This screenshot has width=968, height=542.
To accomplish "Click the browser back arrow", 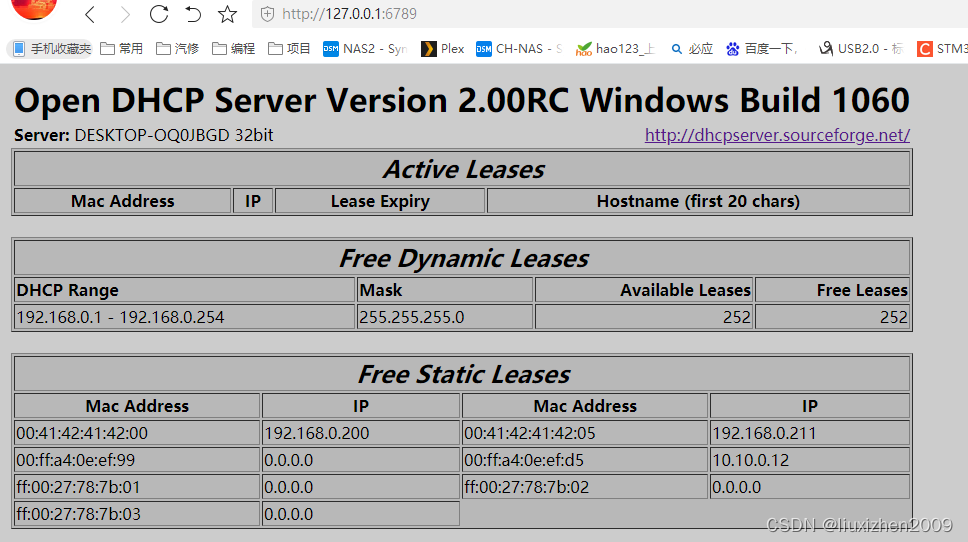I will point(90,14).
